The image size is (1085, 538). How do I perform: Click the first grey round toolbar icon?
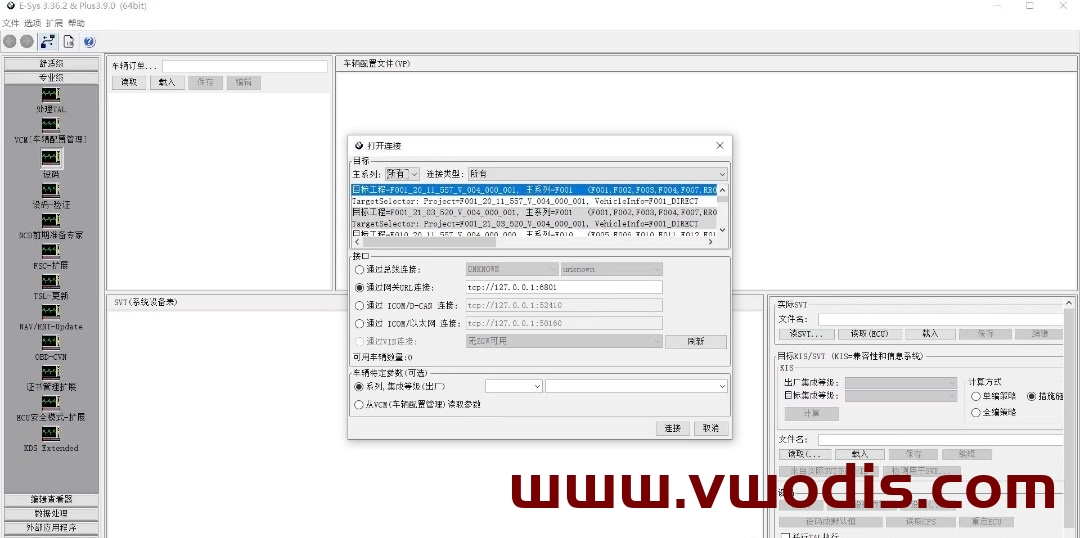[10, 42]
